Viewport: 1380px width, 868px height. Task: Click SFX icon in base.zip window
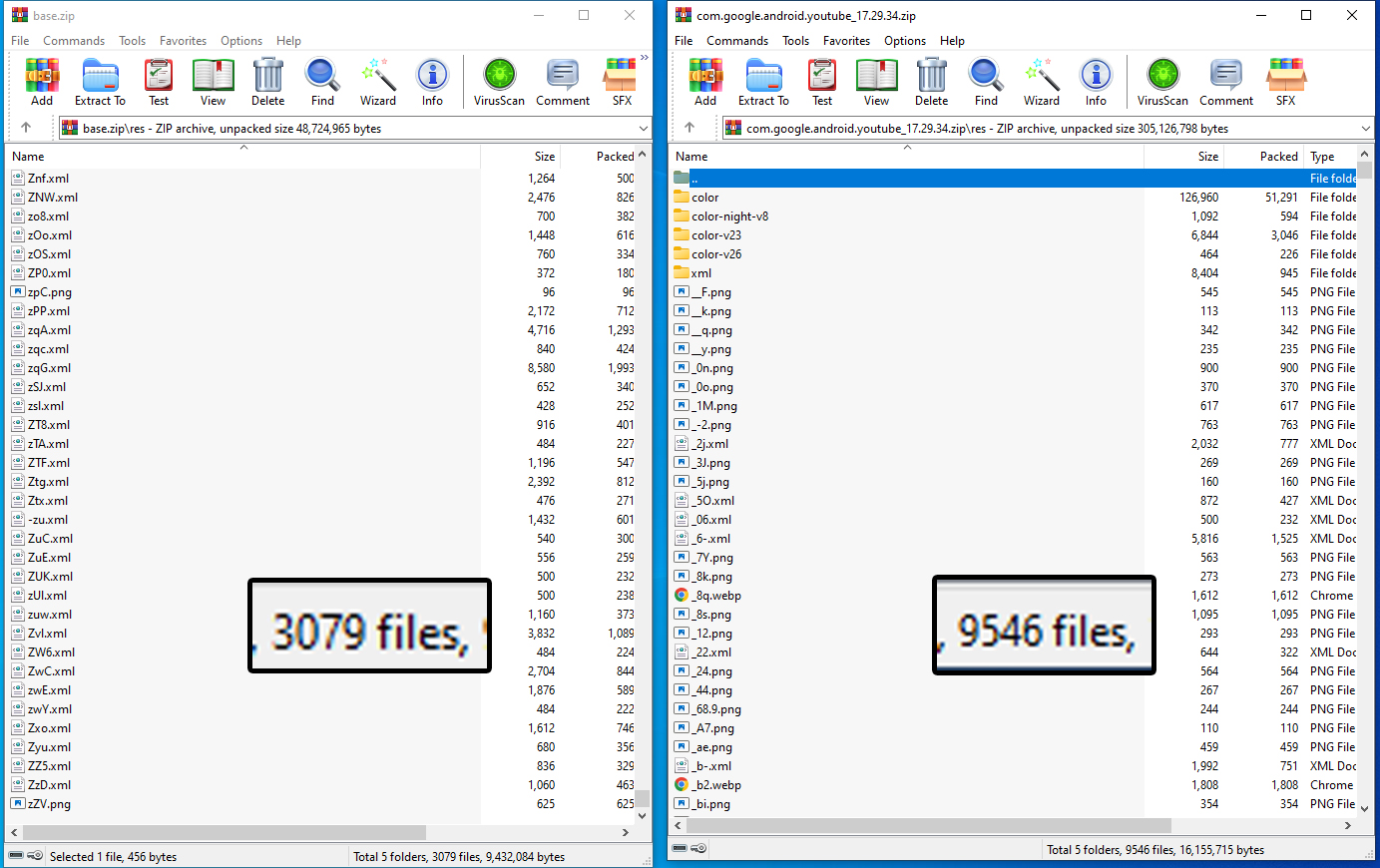pyautogui.click(x=622, y=82)
